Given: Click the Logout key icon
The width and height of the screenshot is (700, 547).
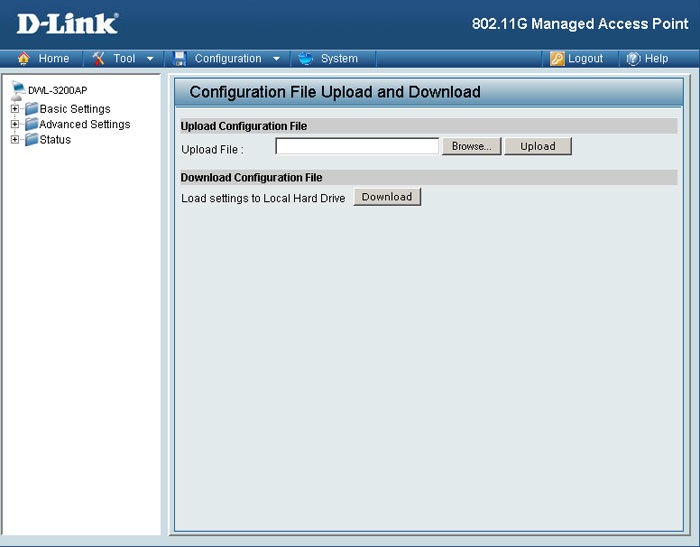Looking at the screenshot, I should 557,58.
